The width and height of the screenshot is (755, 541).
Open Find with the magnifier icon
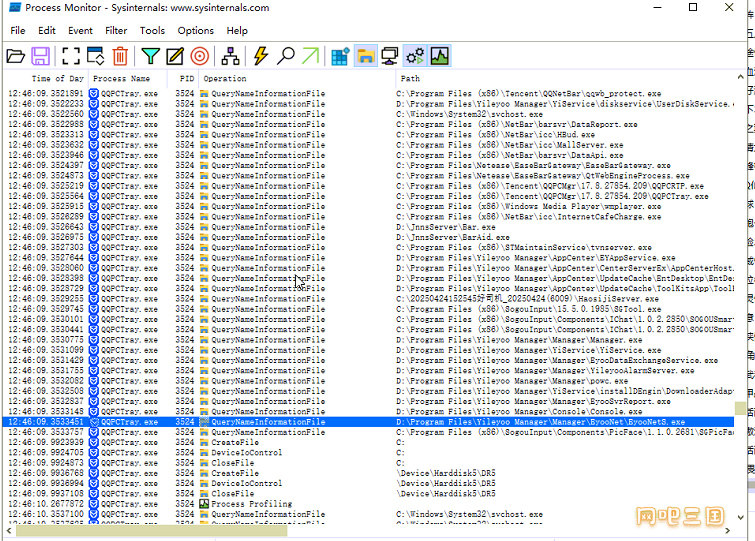point(286,56)
